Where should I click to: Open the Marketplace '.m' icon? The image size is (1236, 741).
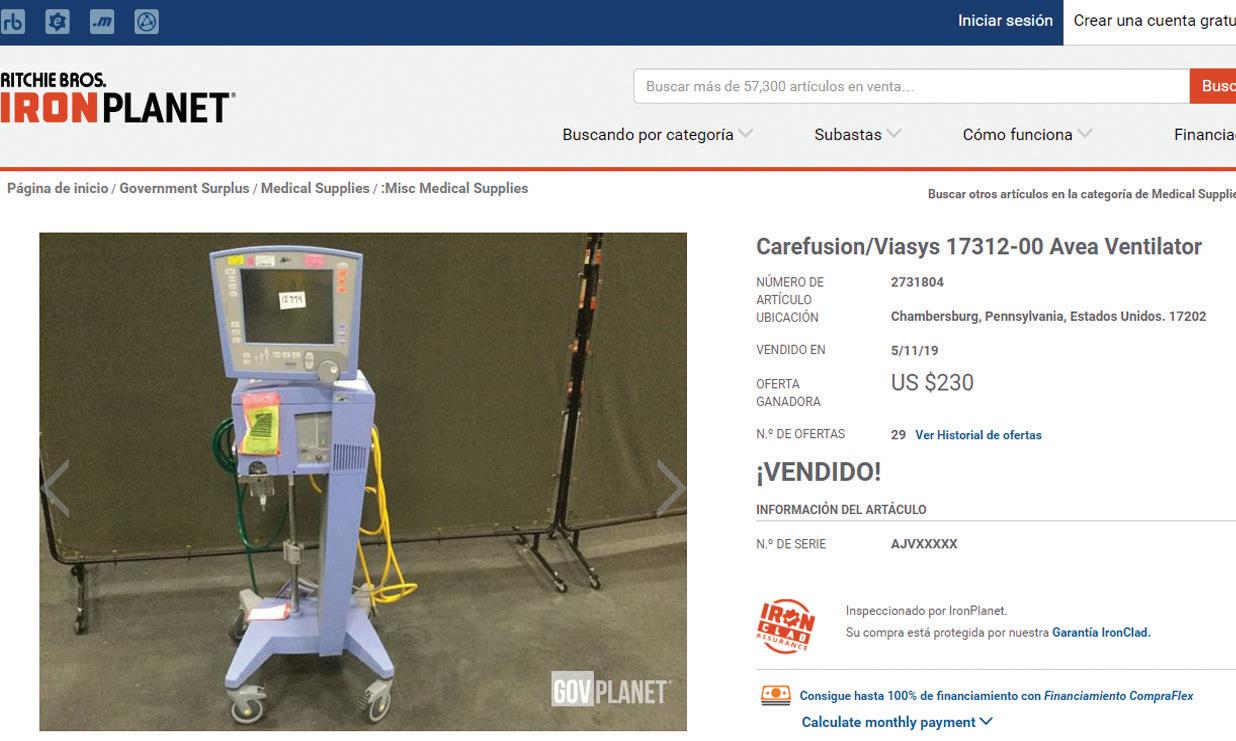pyautogui.click(x=102, y=21)
